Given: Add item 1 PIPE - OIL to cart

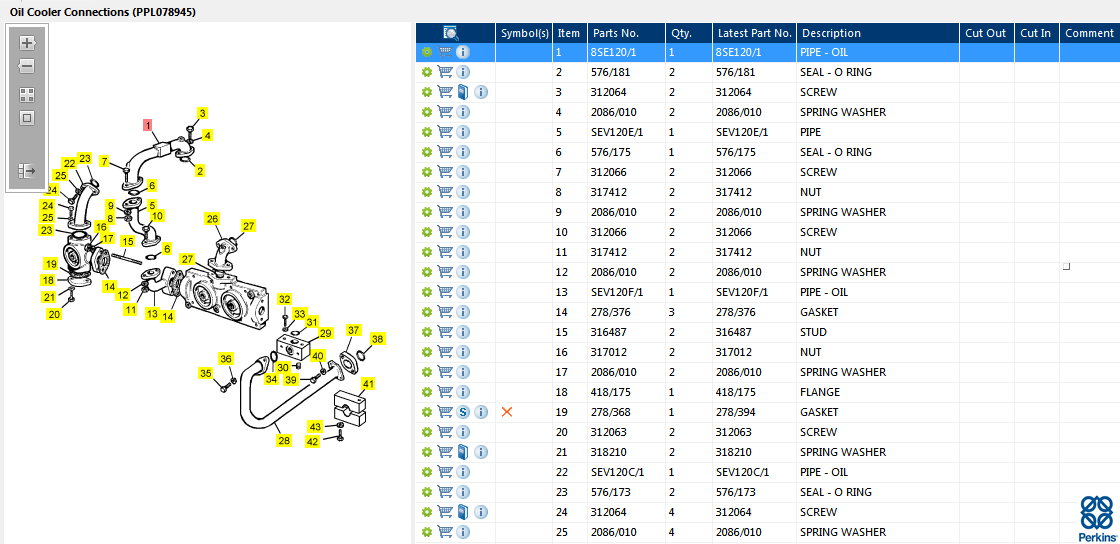Looking at the screenshot, I should 445,52.
